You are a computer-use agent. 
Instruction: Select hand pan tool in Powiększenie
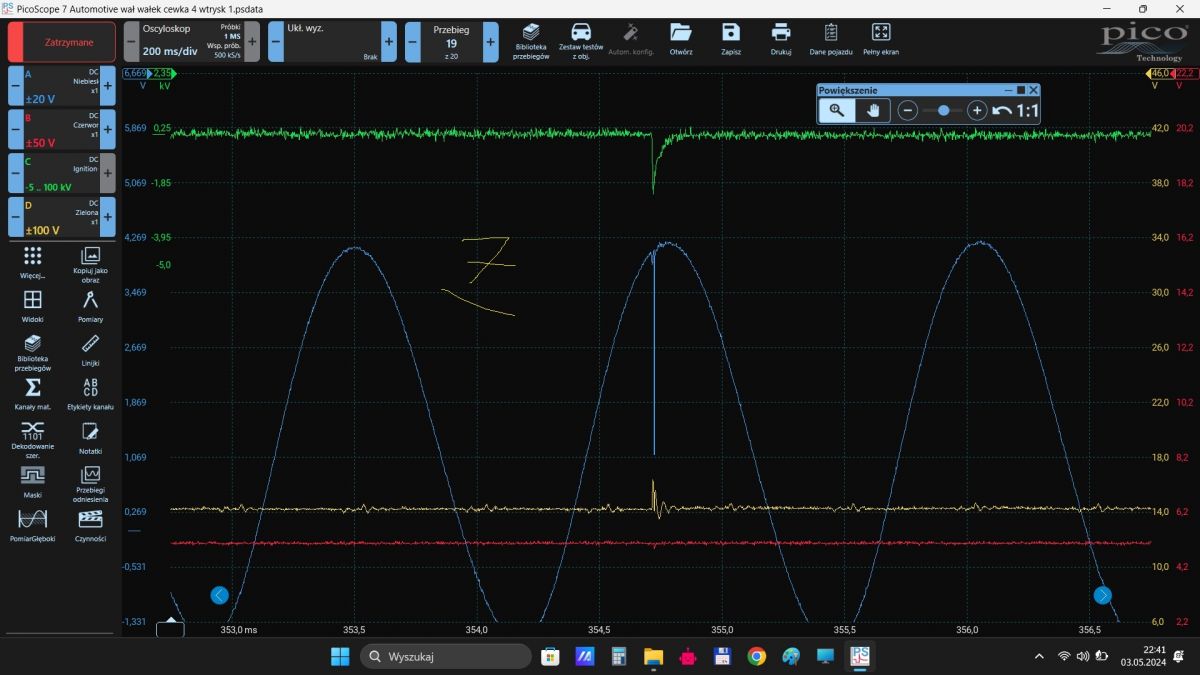point(873,110)
